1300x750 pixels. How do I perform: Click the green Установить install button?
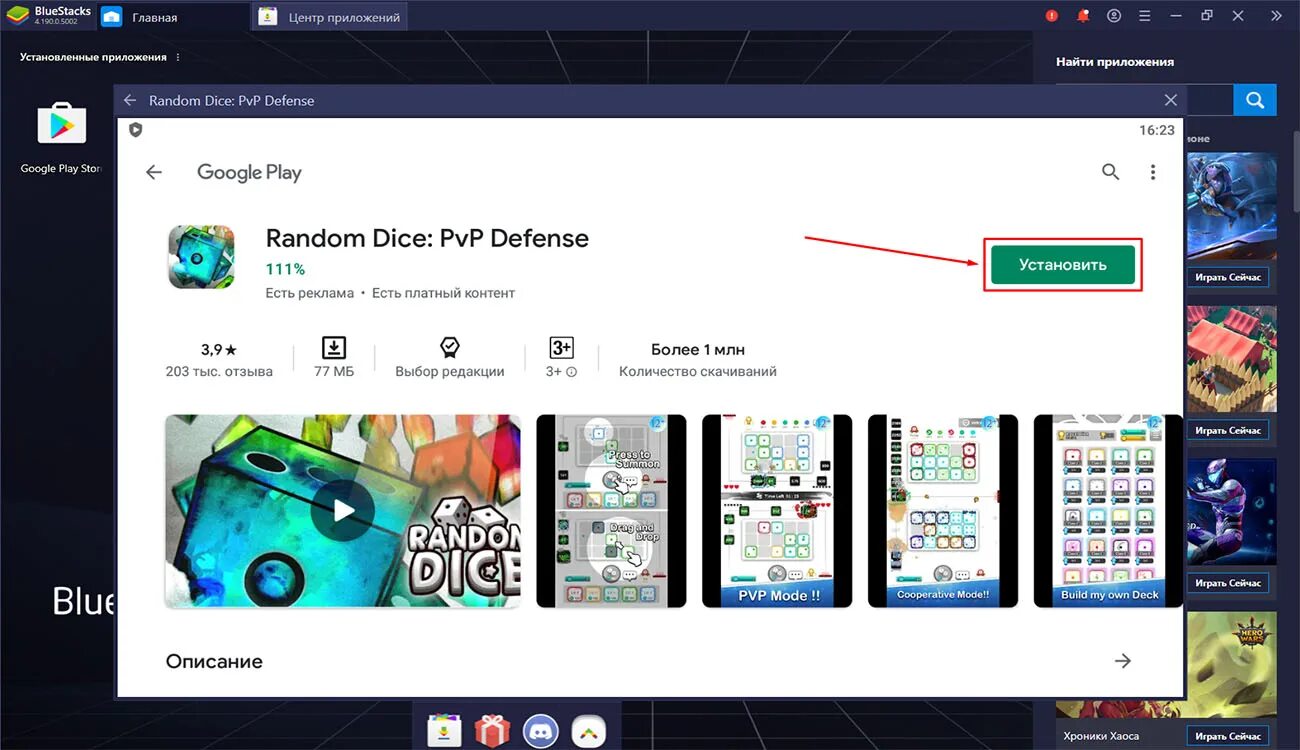1062,265
